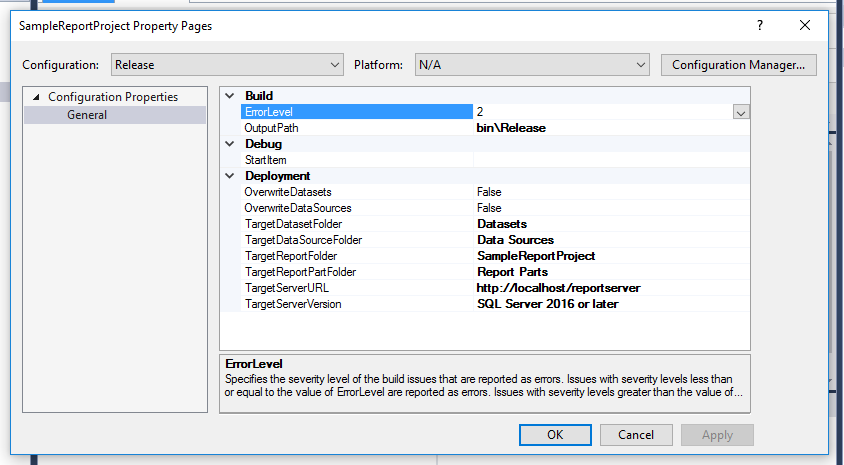Close the Property Pages dialog

click(x=805, y=25)
